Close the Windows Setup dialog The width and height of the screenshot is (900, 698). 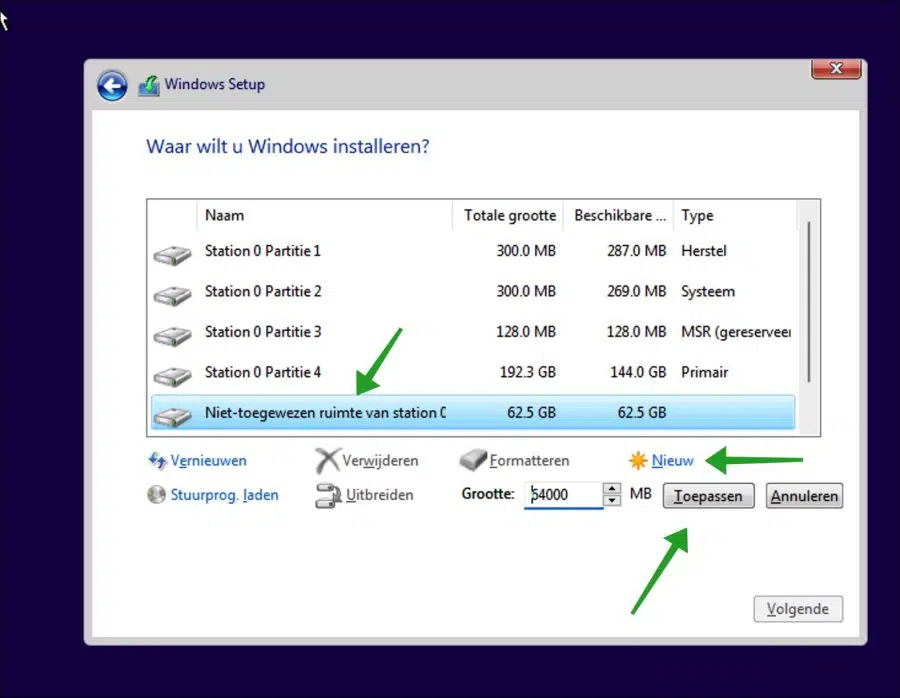tap(836, 69)
